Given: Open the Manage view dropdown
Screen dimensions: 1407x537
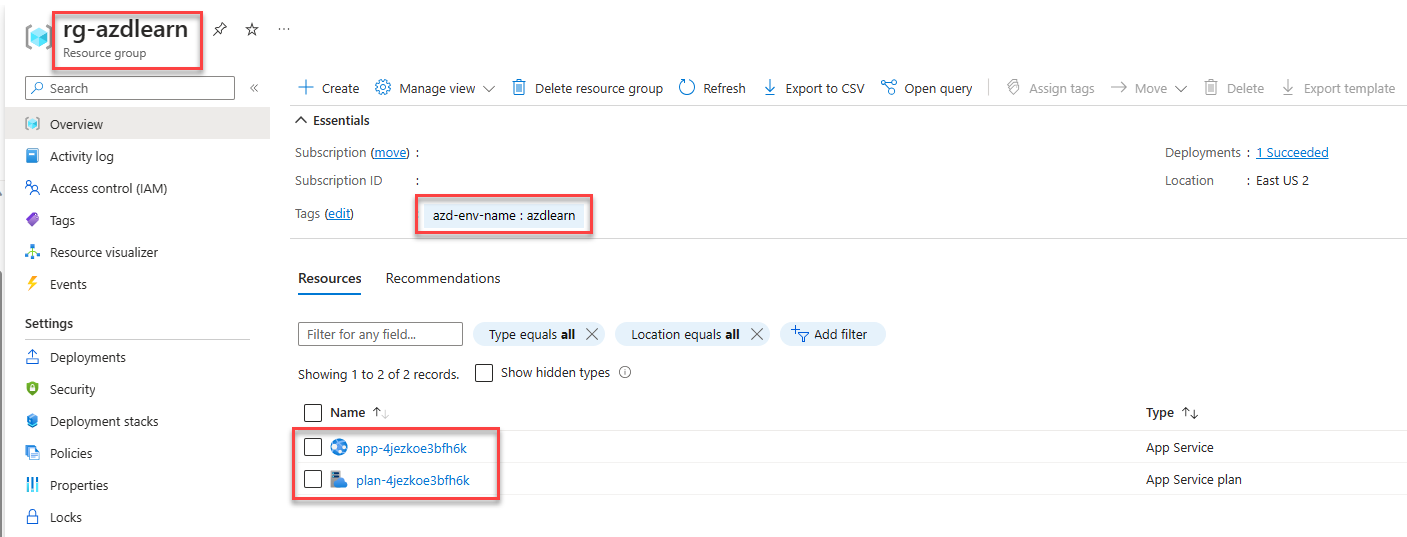Looking at the screenshot, I should (435, 88).
